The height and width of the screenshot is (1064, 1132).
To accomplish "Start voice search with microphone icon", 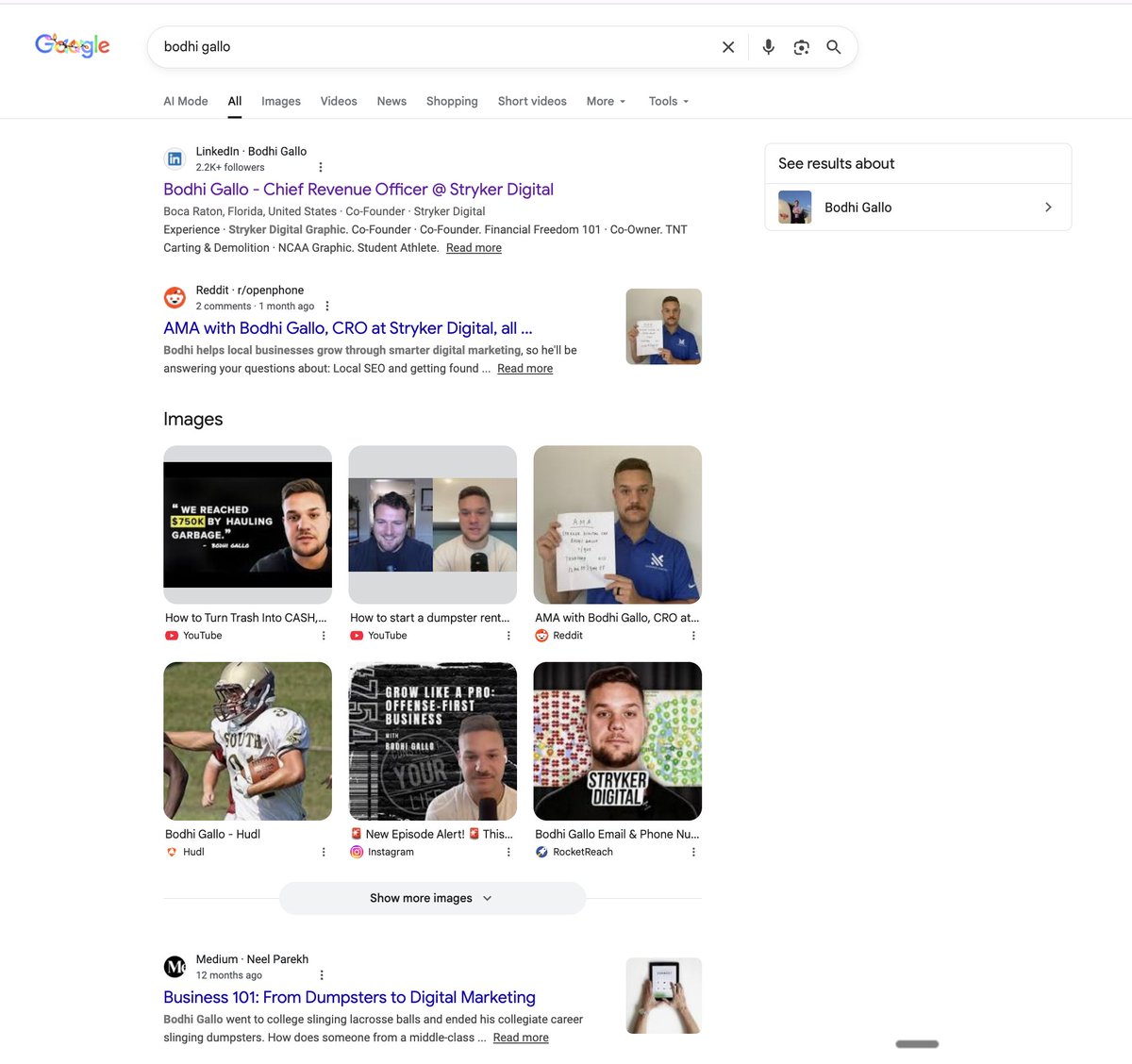I will [x=769, y=47].
